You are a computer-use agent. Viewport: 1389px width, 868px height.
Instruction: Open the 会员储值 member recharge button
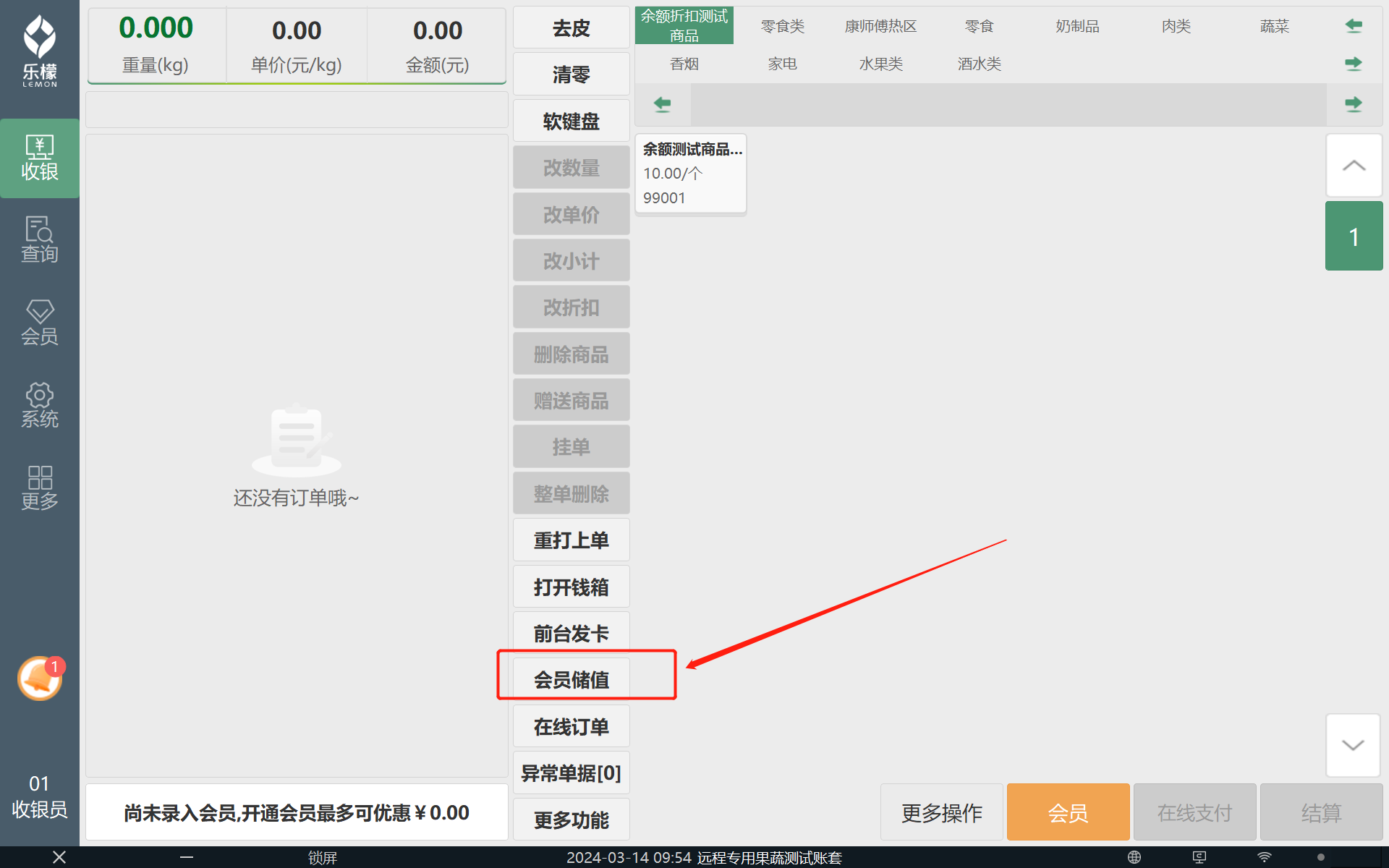(572, 679)
